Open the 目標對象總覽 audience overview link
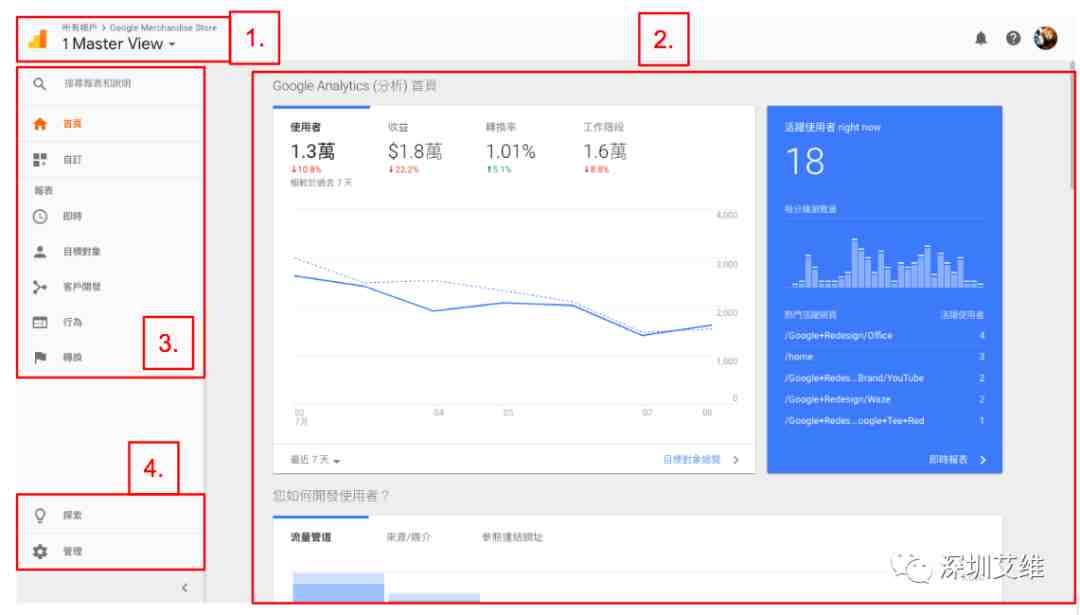This screenshot has height=615, width=1080. click(692, 459)
